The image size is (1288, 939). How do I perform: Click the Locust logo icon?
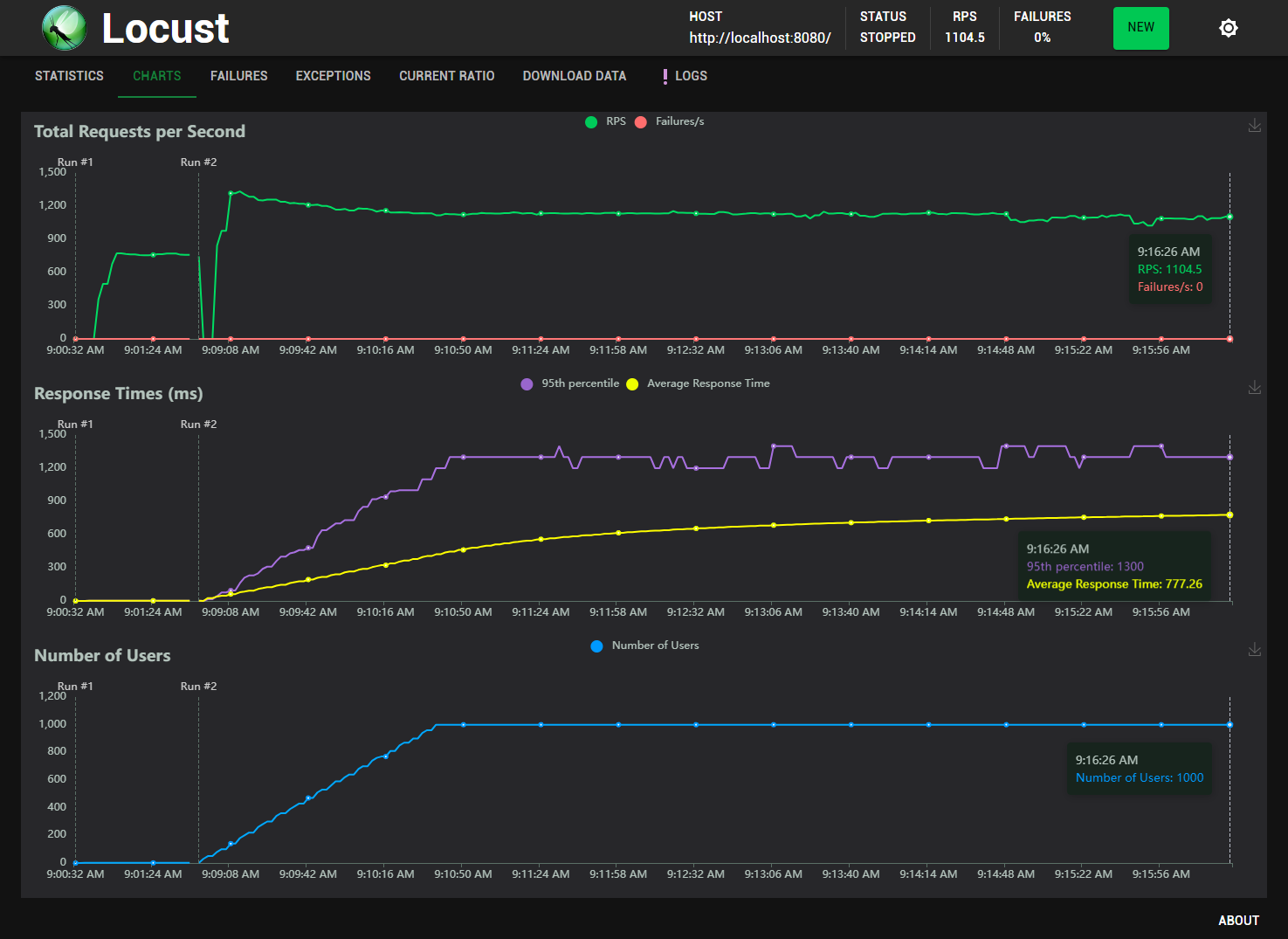point(64,28)
